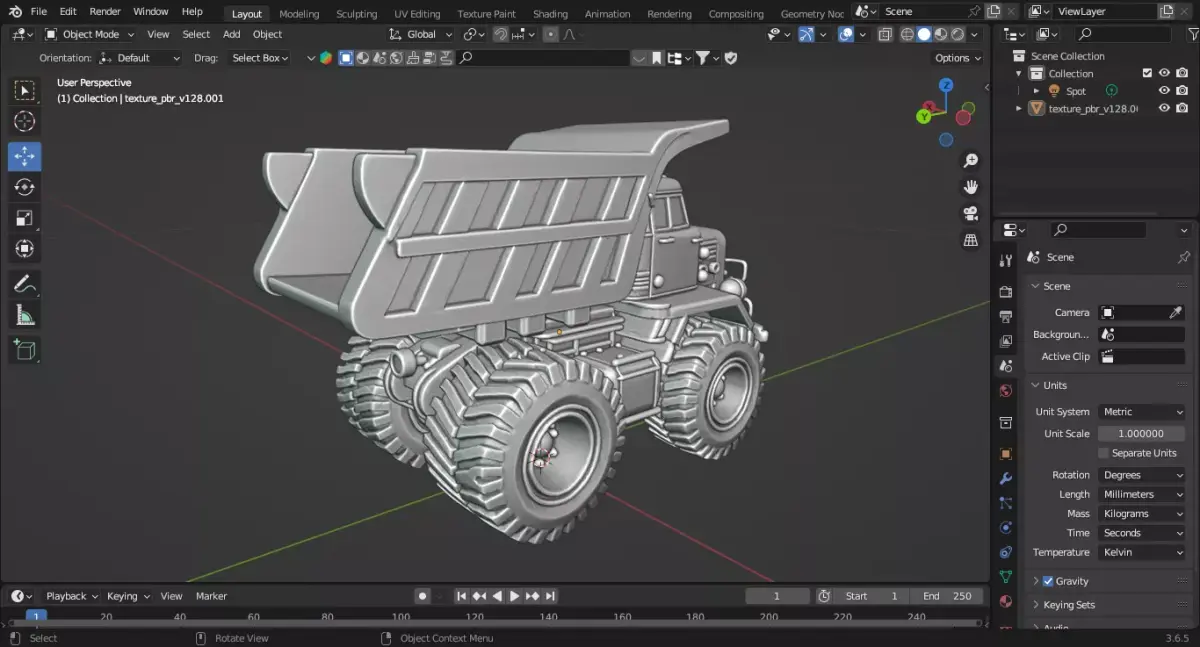Open the Output properties tab
The image size is (1200, 647).
1006,317
